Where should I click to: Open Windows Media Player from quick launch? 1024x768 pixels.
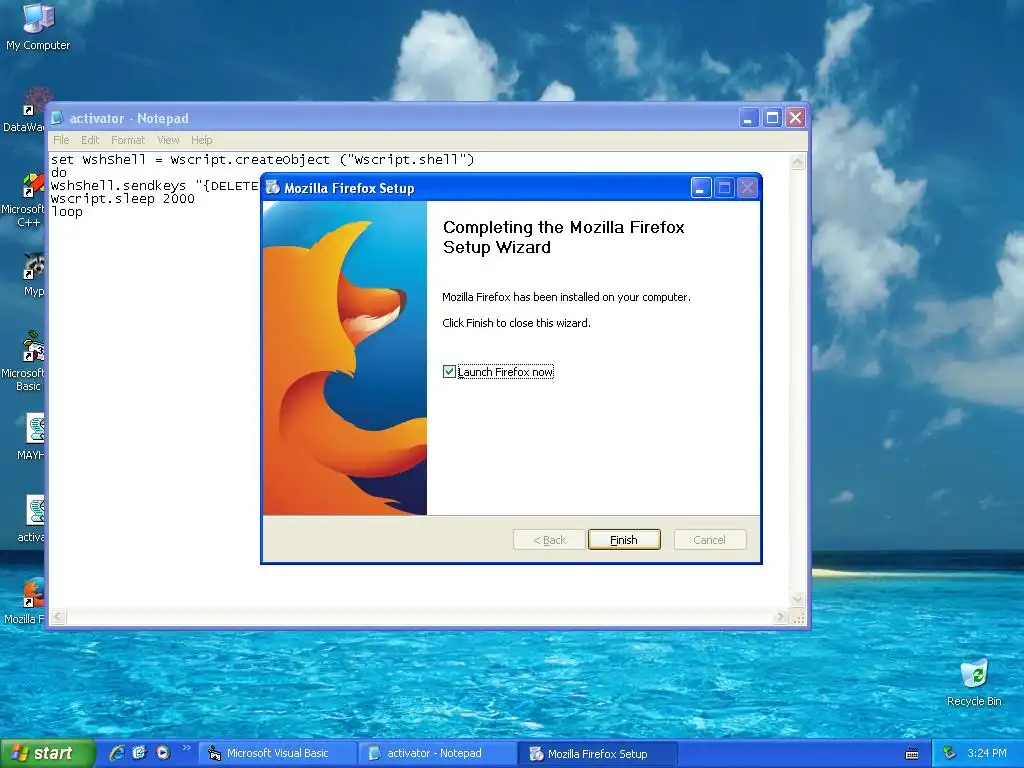click(163, 753)
